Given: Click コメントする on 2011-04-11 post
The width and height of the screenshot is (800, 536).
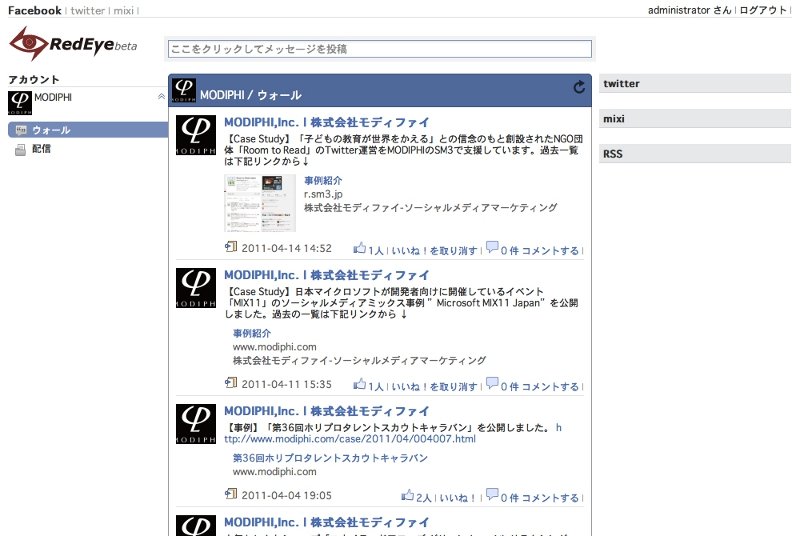Looking at the screenshot, I should pos(550,387).
